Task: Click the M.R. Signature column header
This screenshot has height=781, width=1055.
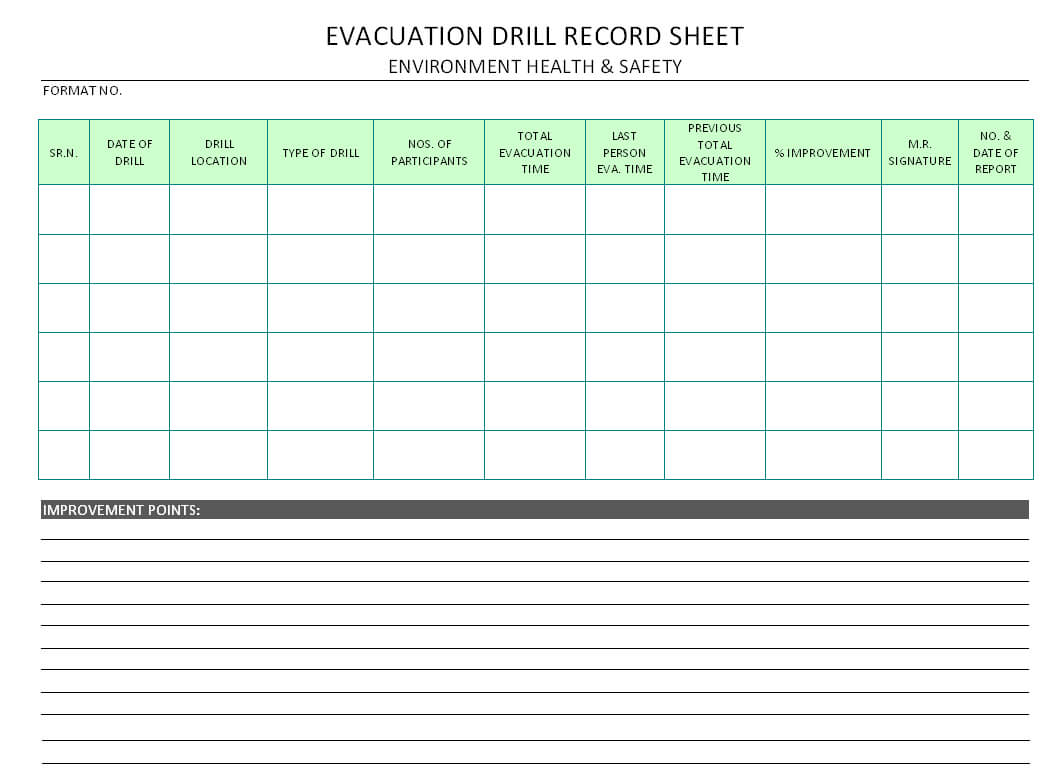Action: [920, 153]
